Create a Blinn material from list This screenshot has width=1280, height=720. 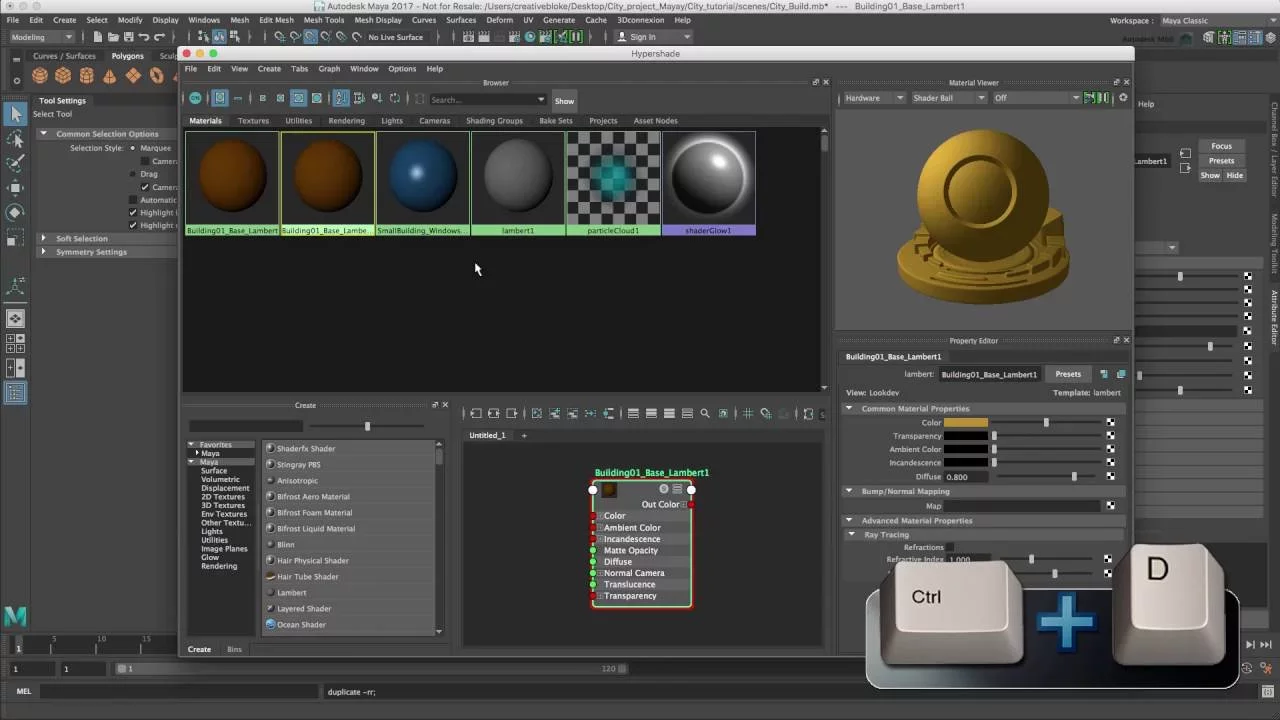285,544
